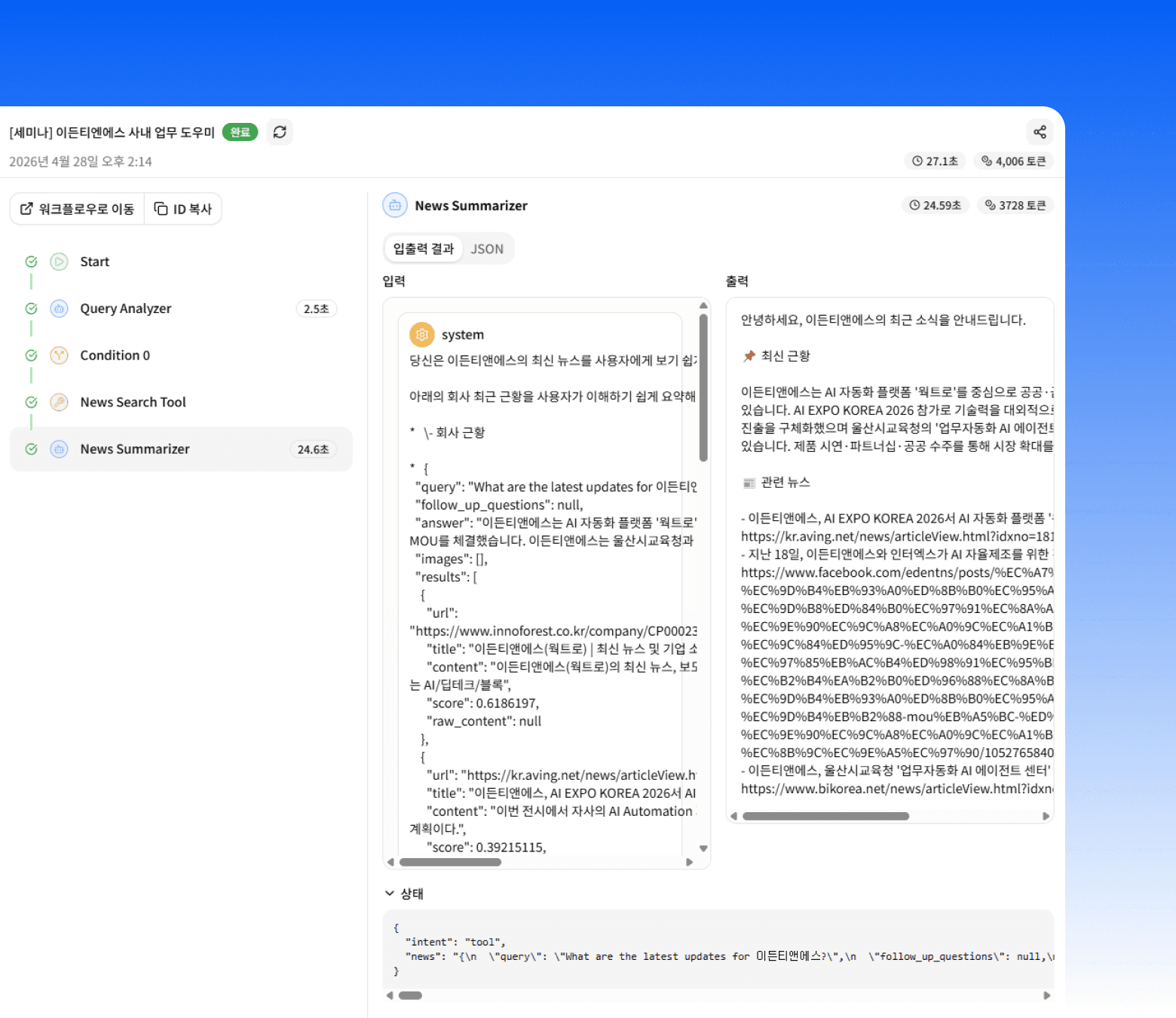Click the 입력 section label
This screenshot has height=1018, width=1176.
point(394,281)
